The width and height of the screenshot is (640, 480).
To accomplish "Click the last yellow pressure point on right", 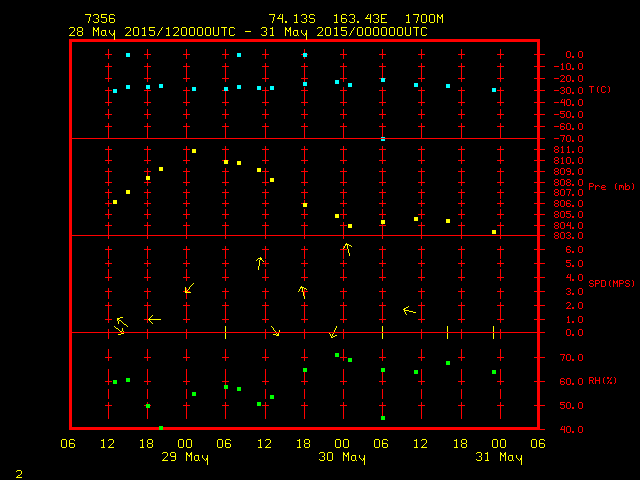I will 494,232.
